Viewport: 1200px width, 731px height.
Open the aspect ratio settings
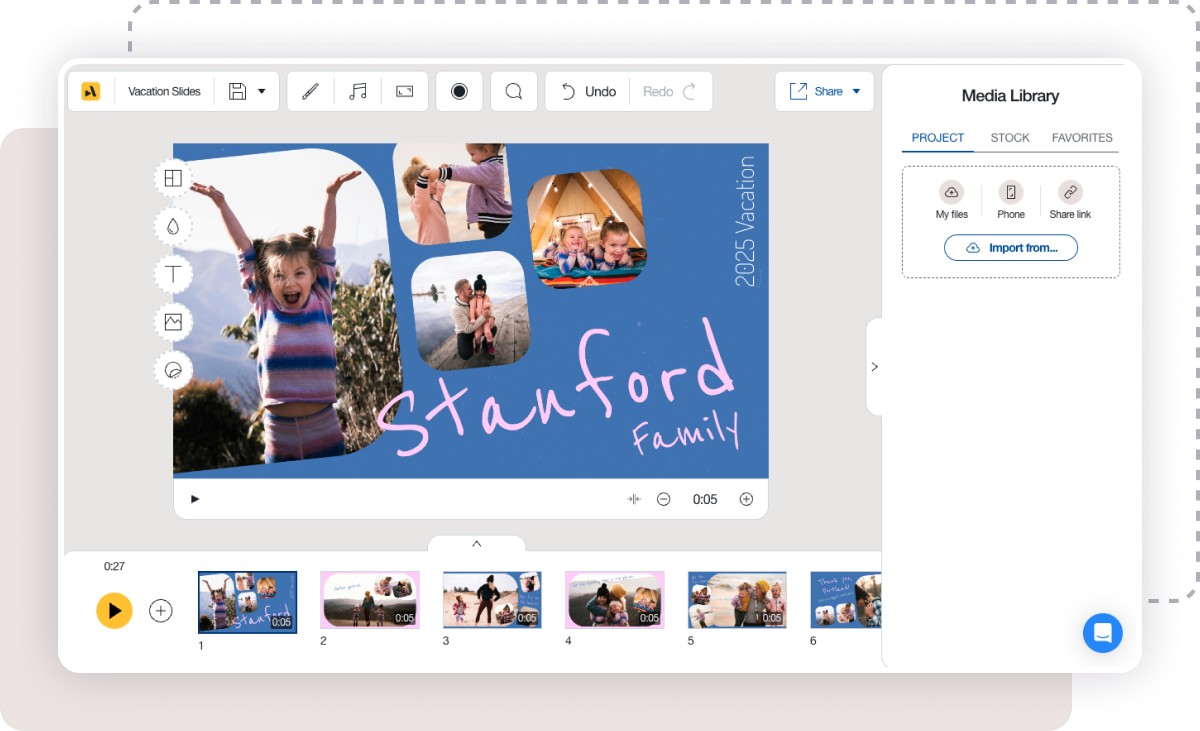click(404, 91)
